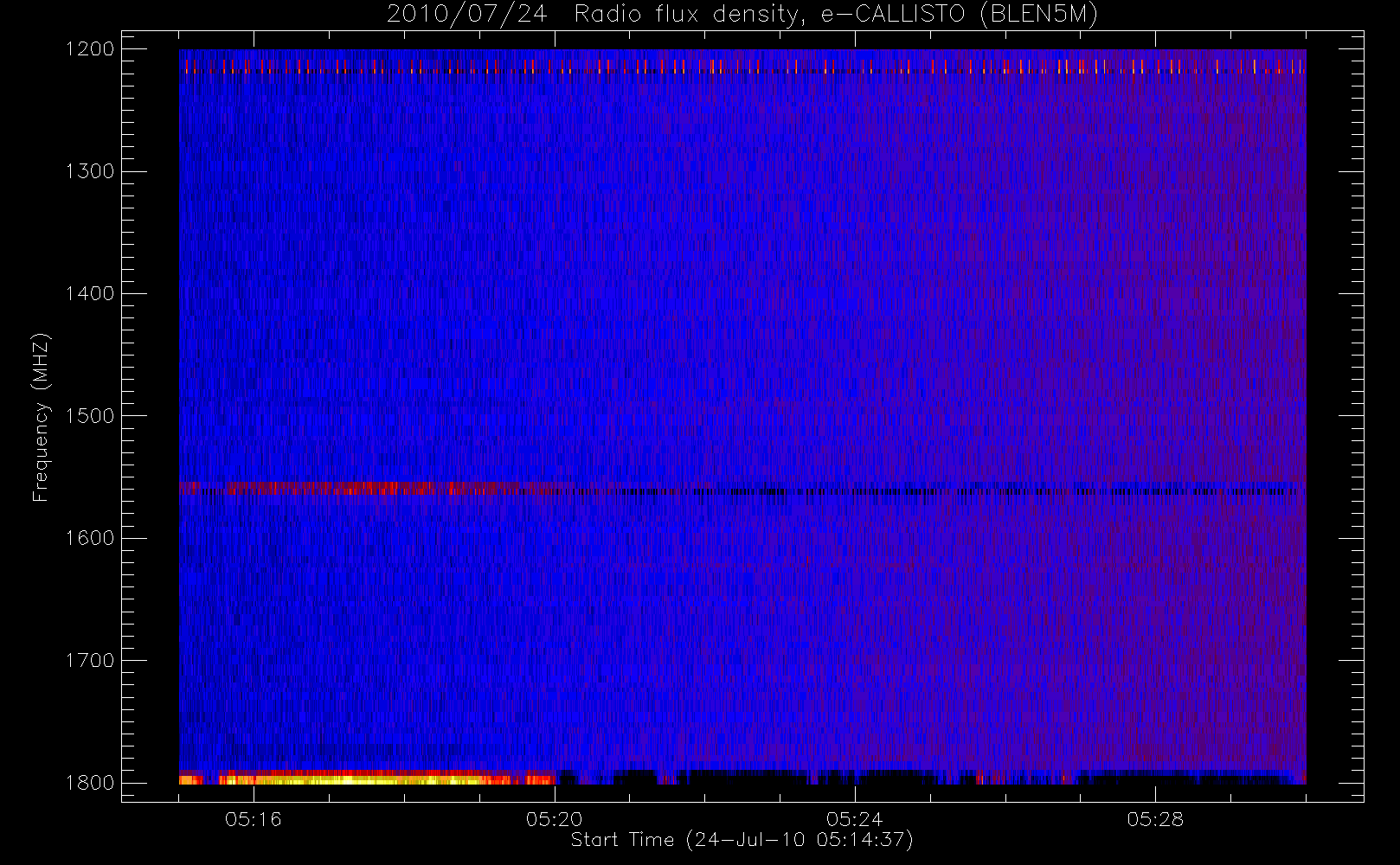
Task: Click the 05:16 time tick label
Action: coord(254,819)
